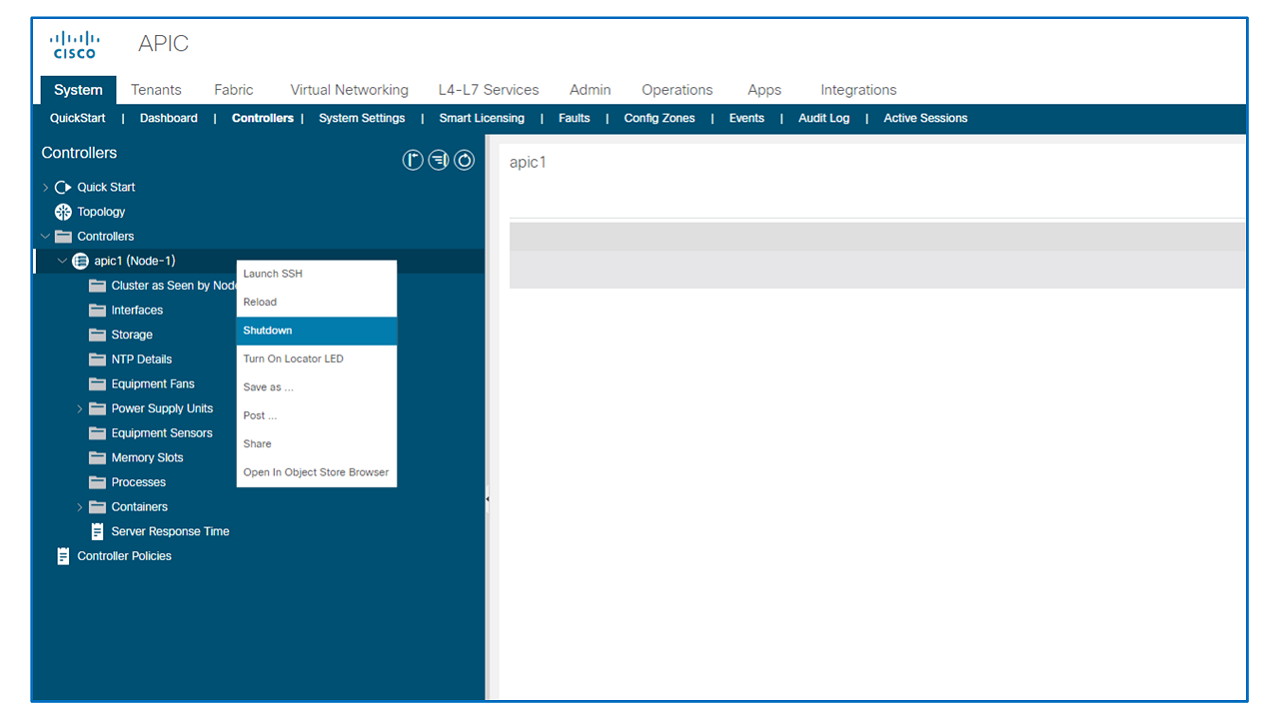
Task: Go to QuickStart submenu link
Action: (78, 118)
